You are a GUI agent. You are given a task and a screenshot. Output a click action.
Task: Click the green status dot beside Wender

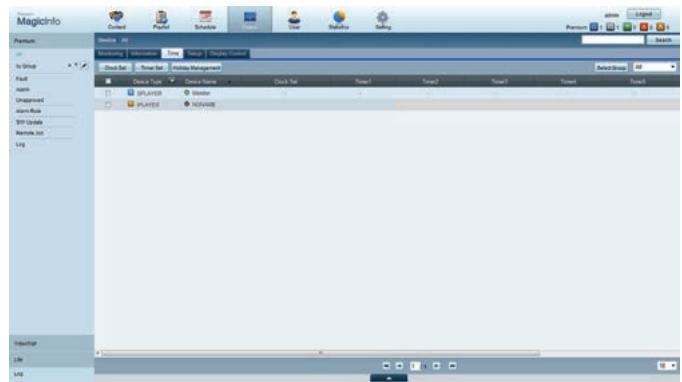187,93
